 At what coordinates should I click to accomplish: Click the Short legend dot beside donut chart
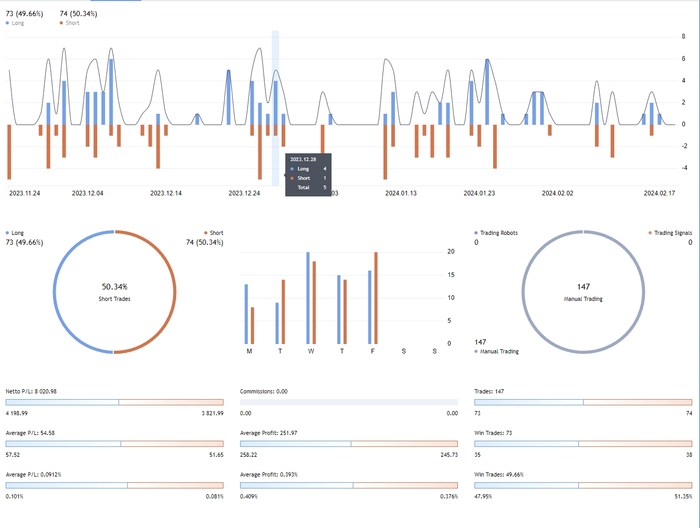[206, 232]
